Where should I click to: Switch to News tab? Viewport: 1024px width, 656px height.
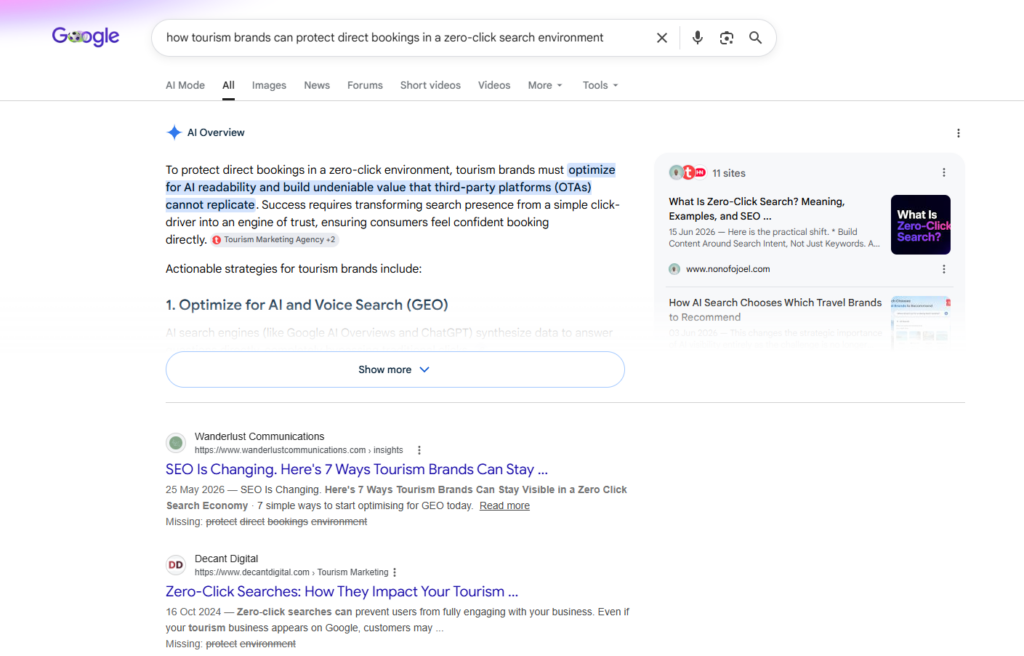click(x=317, y=86)
